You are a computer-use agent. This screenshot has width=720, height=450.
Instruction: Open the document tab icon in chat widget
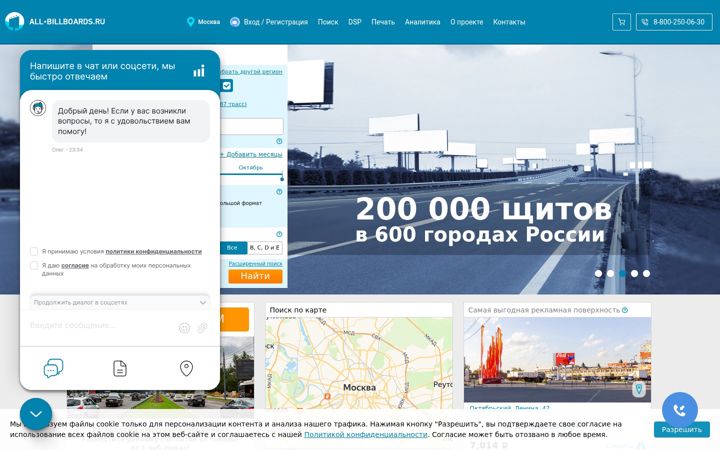pos(120,368)
